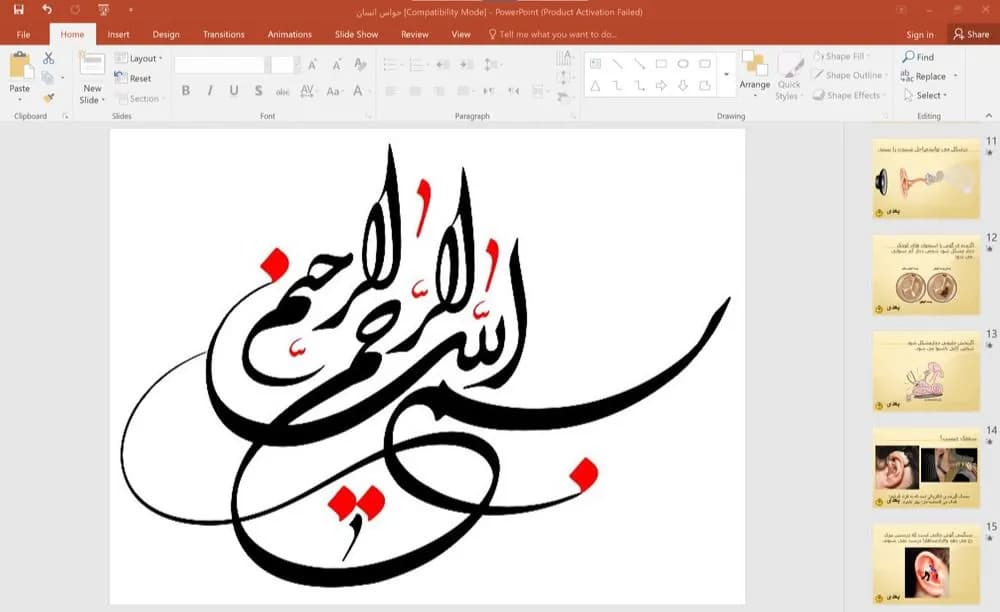Click Sign in link
The height and width of the screenshot is (612, 1000).
pyautogui.click(x=920, y=34)
